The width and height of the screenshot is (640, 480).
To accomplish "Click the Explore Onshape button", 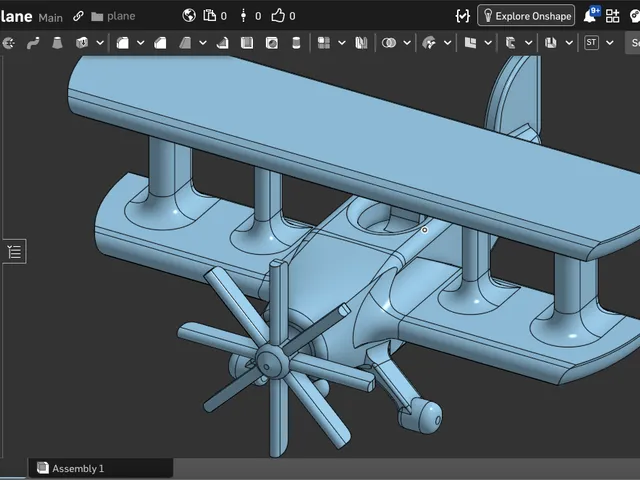I will click(x=526, y=16).
